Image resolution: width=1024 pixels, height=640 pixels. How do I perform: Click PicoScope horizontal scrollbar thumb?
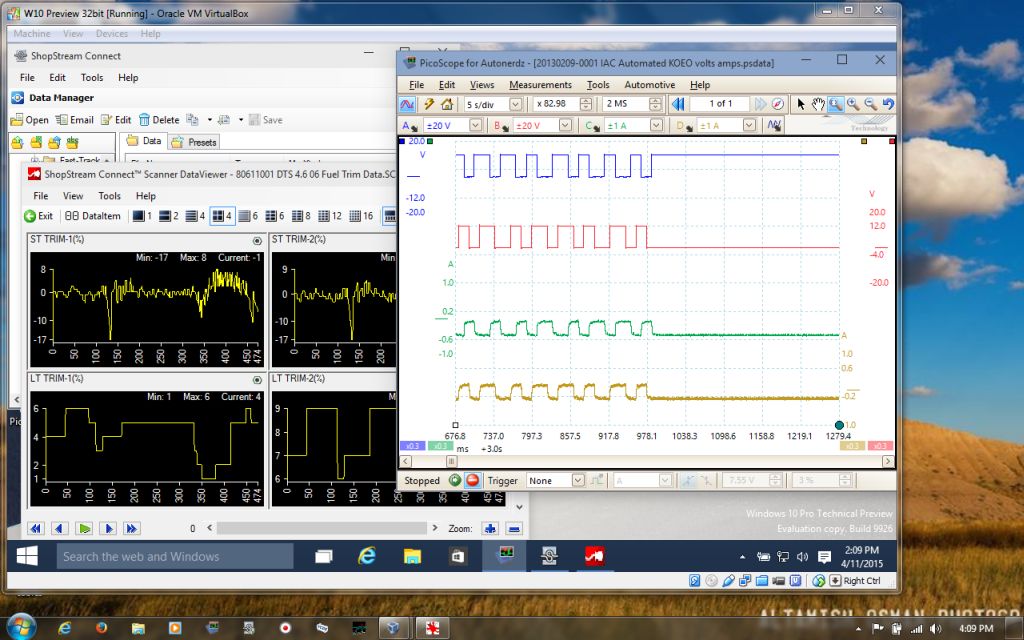point(451,461)
